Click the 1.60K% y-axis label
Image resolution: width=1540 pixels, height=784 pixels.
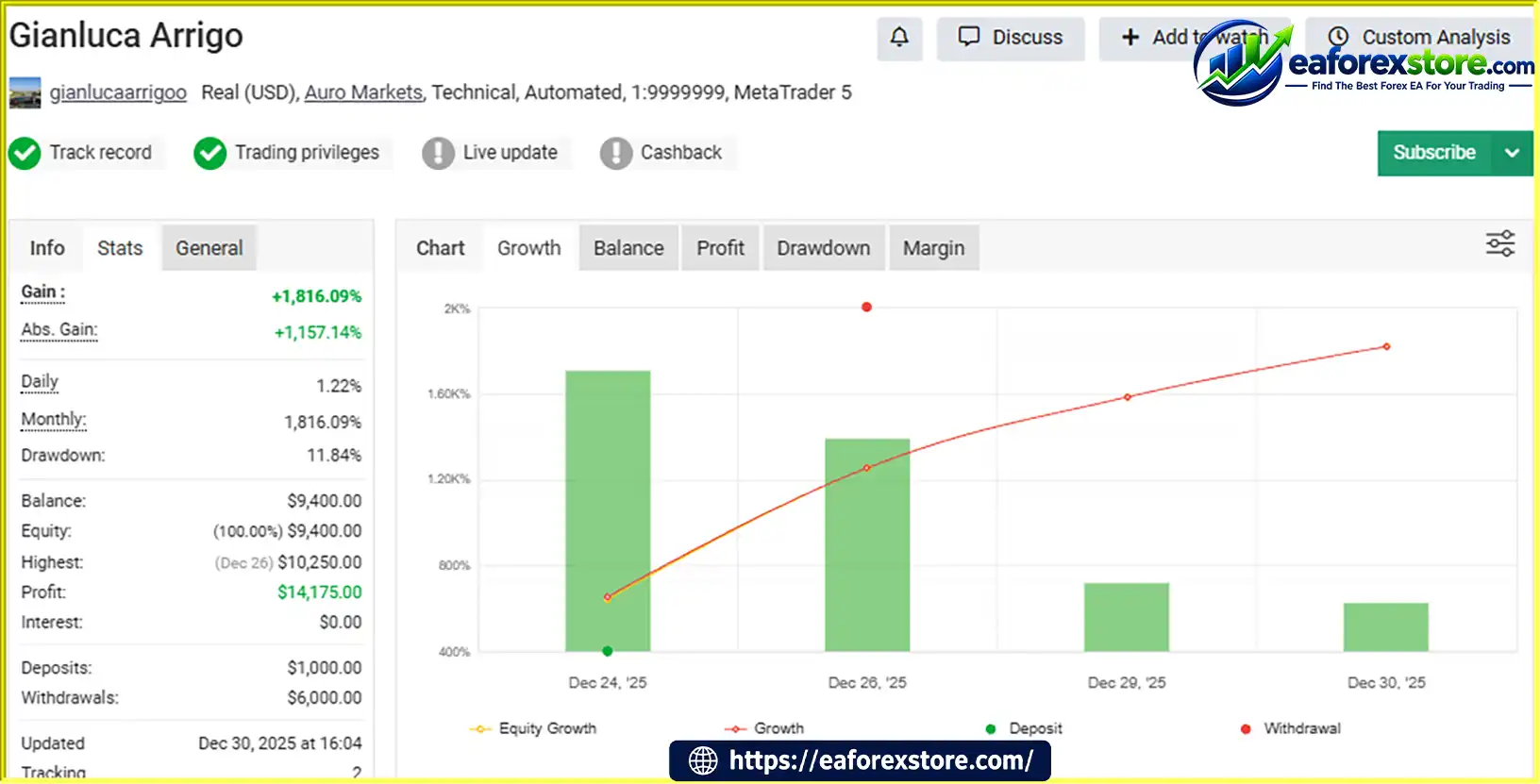pyautogui.click(x=449, y=393)
